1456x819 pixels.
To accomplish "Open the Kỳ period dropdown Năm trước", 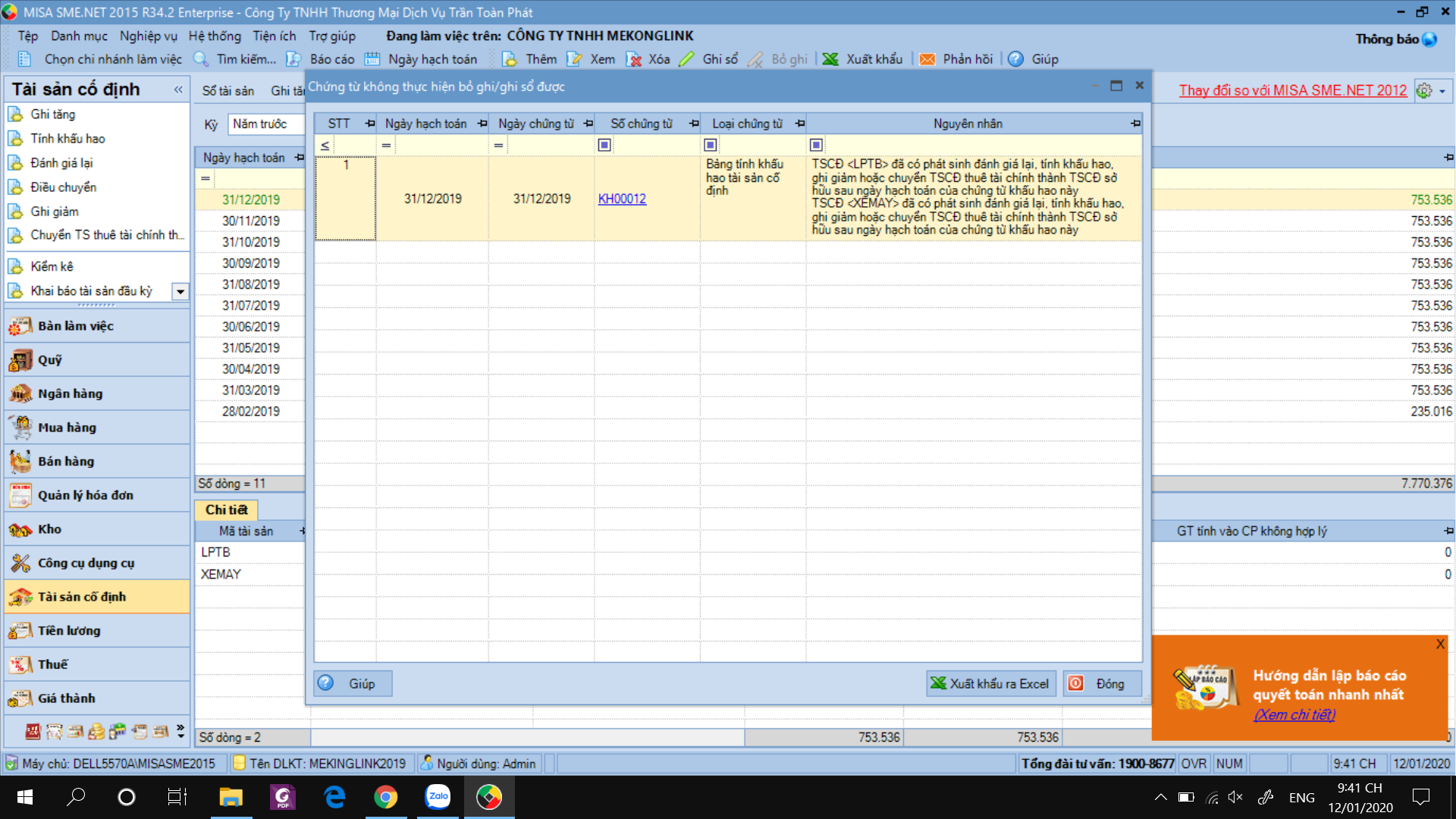I will (265, 124).
